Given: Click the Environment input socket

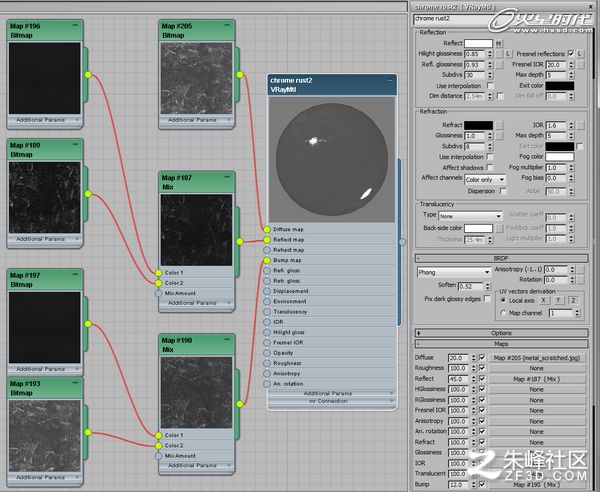Looking at the screenshot, I should click(x=267, y=302).
